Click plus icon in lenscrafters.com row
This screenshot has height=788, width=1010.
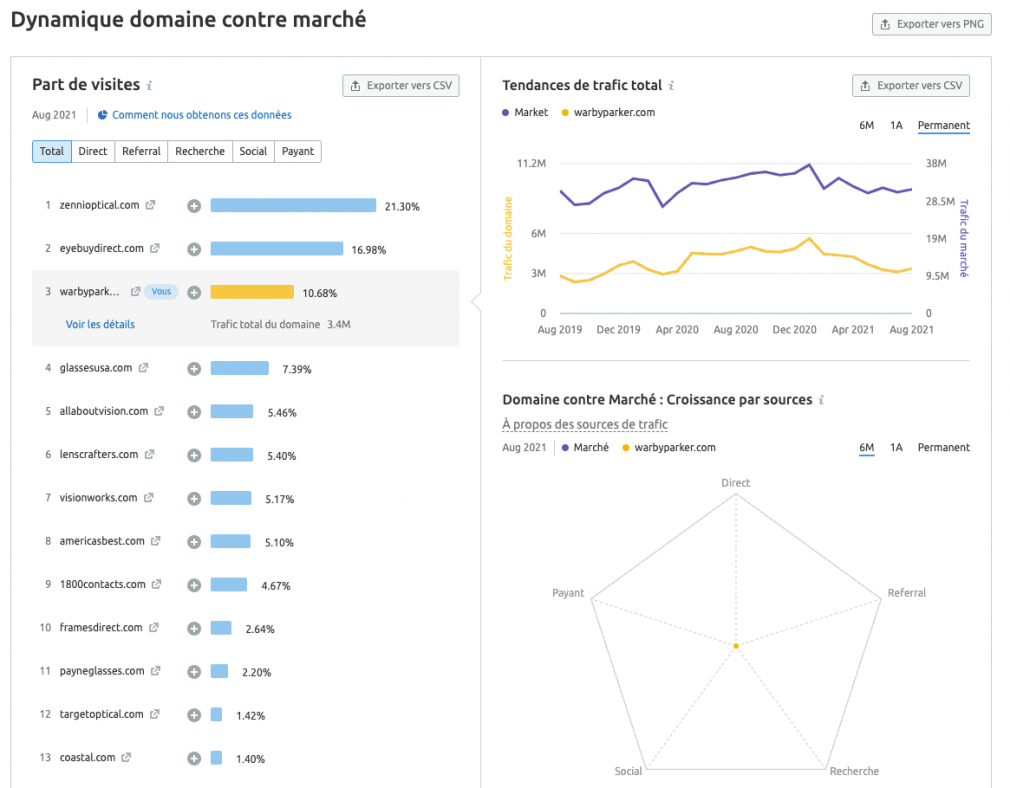click(x=194, y=456)
